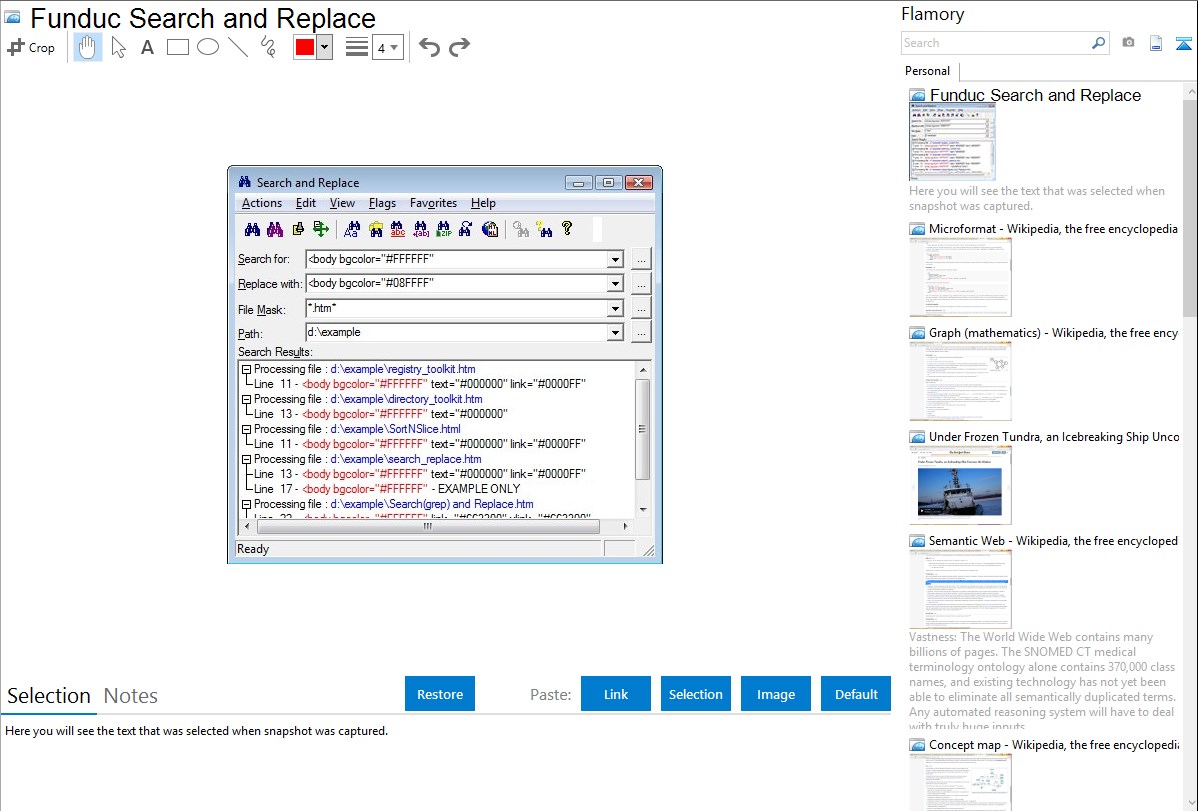Open the View menu
The image size is (1198, 811).
[x=342, y=203]
